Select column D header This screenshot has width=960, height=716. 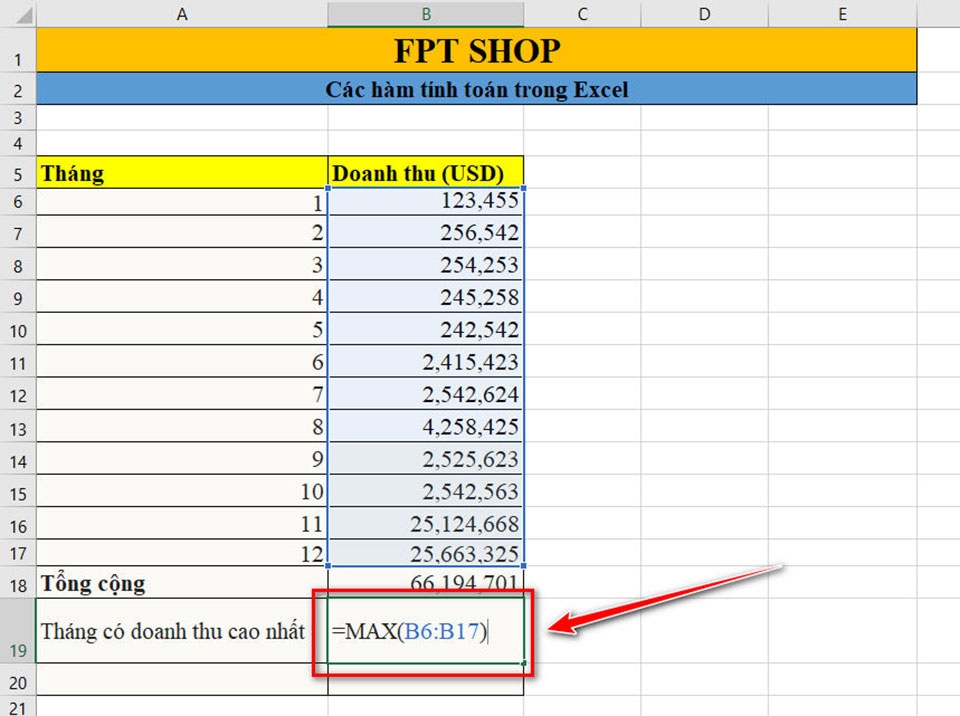pos(704,14)
